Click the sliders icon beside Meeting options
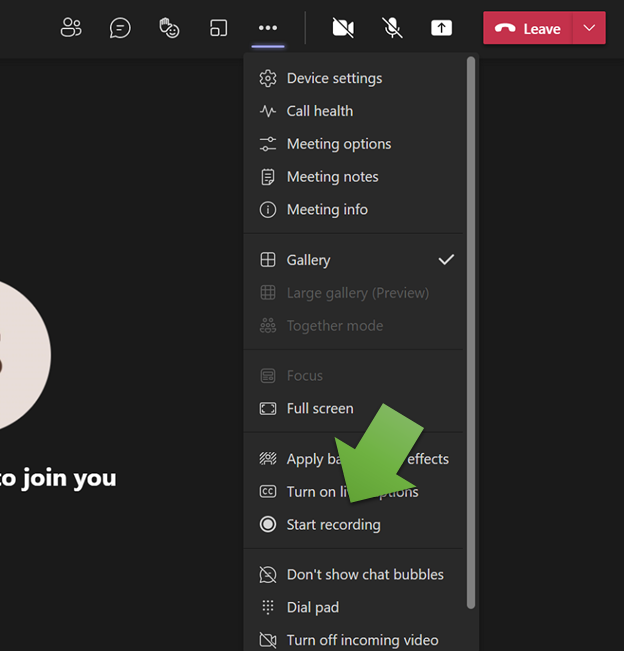The height and width of the screenshot is (651, 624). click(x=268, y=144)
